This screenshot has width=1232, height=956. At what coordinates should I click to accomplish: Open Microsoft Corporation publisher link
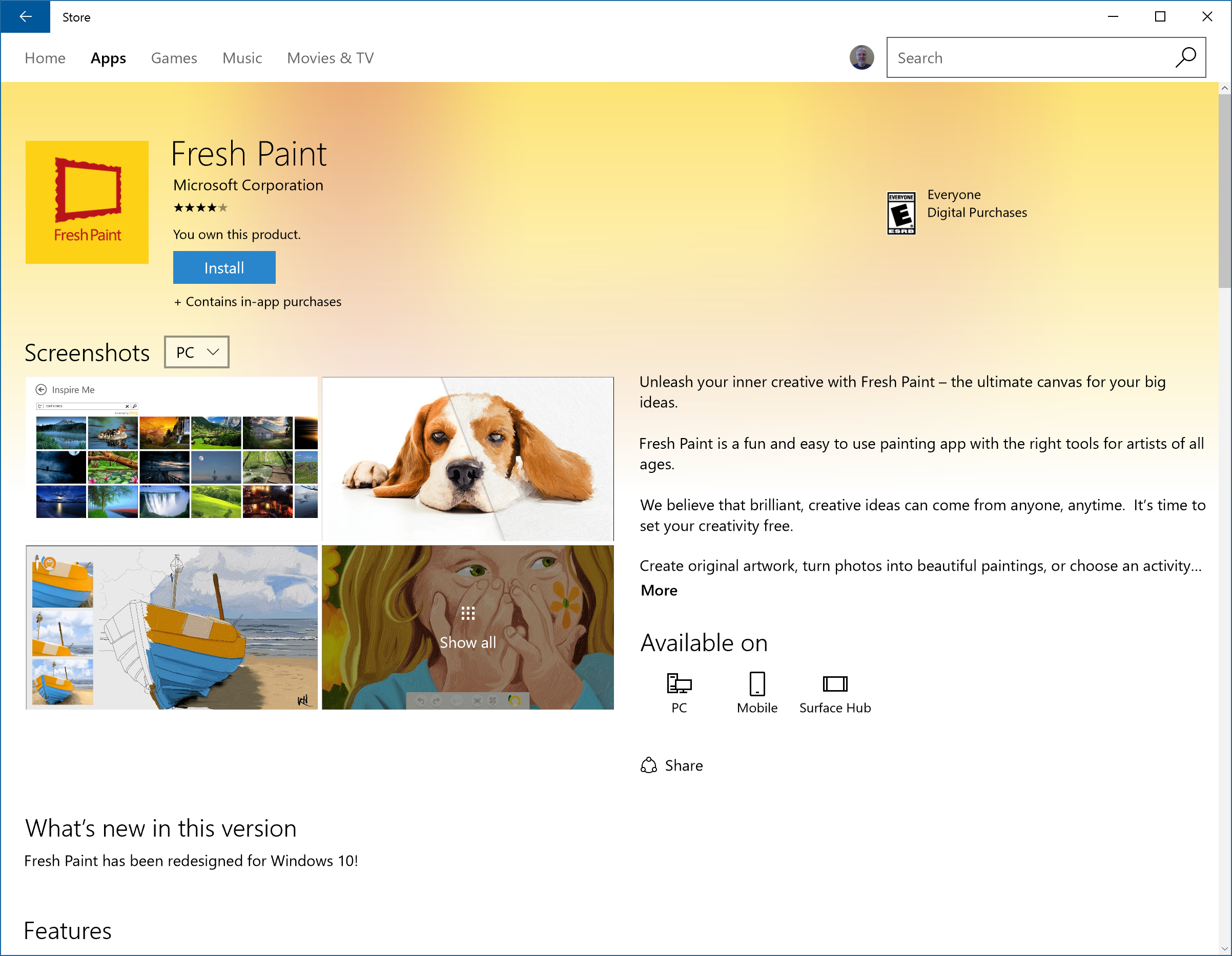[248, 185]
